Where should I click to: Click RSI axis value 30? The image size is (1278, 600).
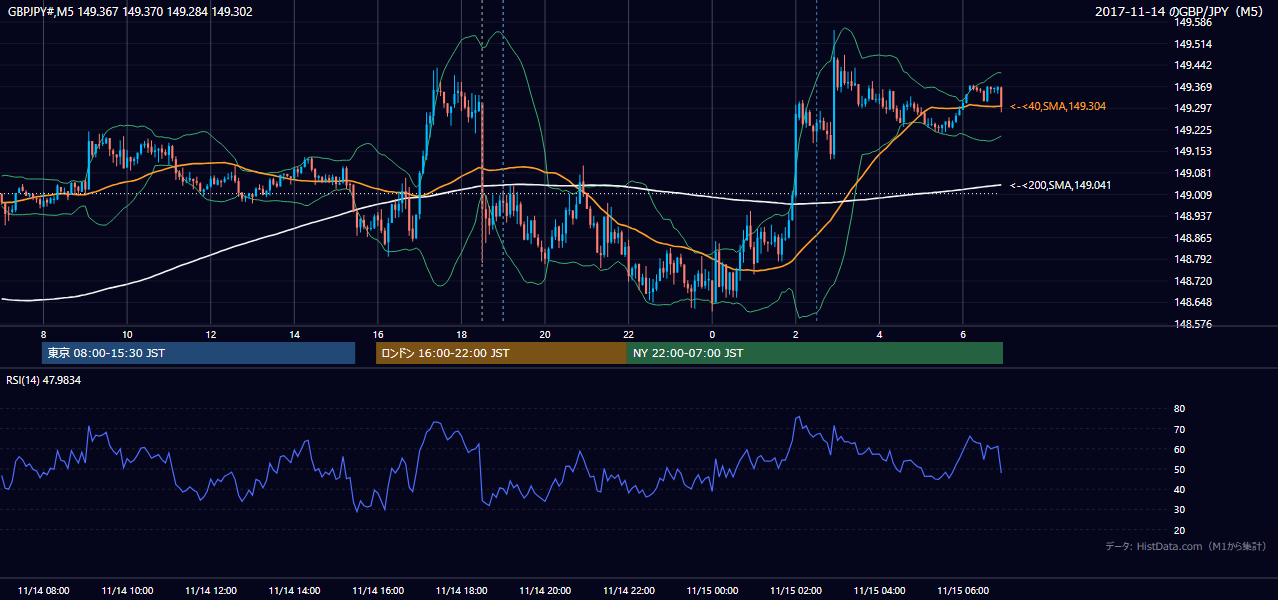pyautogui.click(x=1179, y=510)
